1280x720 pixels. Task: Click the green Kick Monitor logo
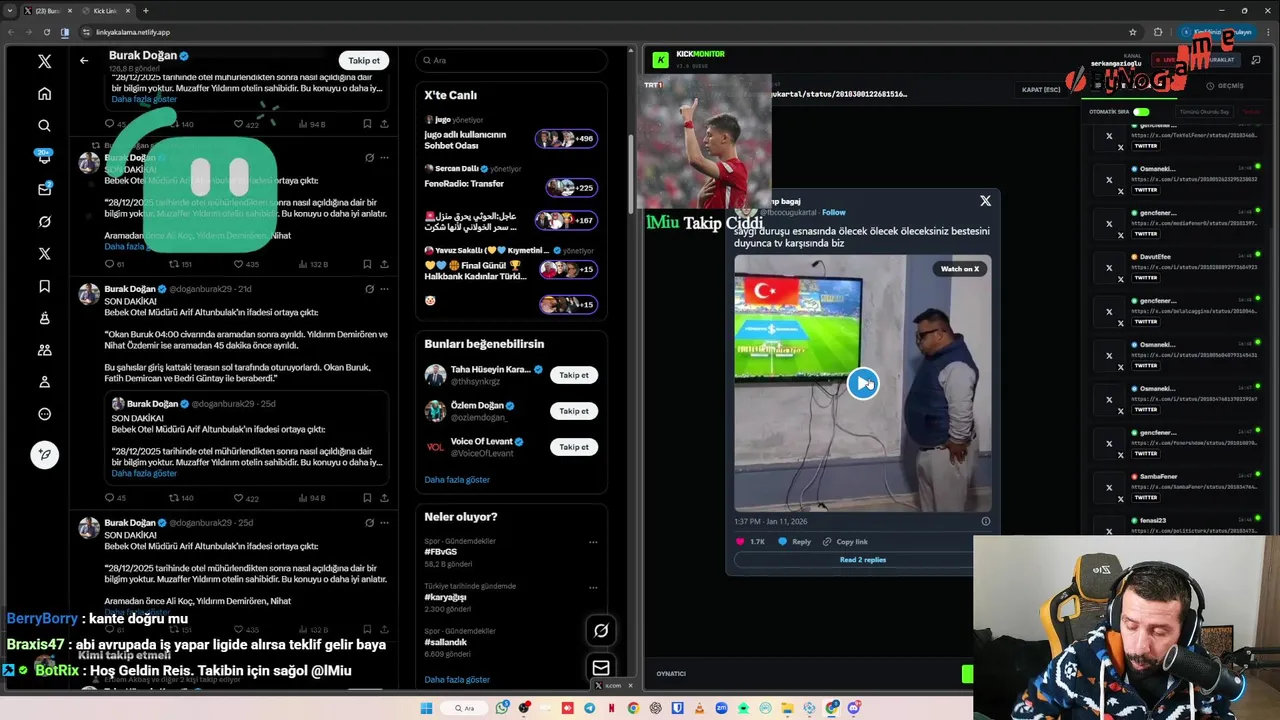point(660,60)
